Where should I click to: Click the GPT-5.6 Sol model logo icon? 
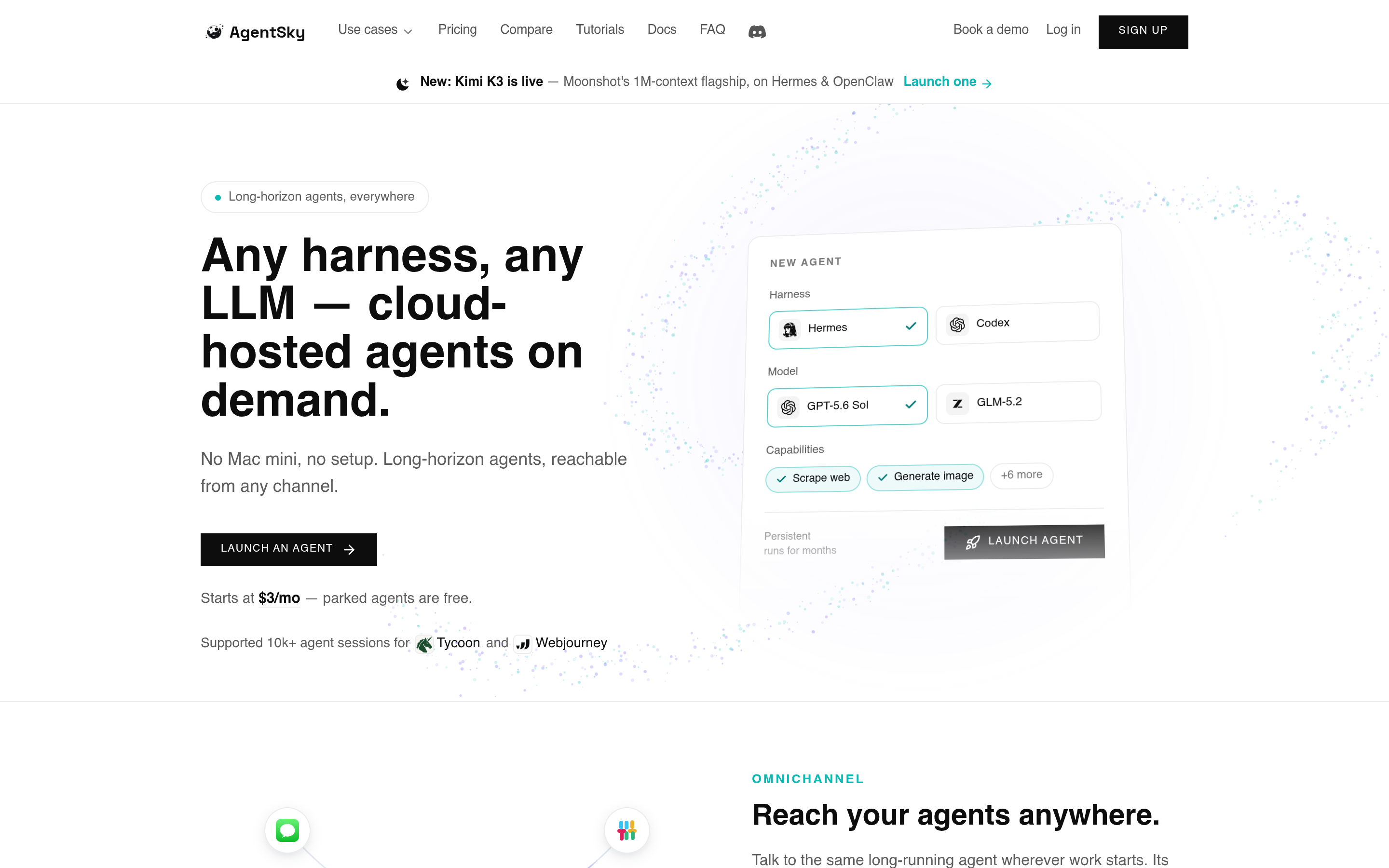coord(788,407)
